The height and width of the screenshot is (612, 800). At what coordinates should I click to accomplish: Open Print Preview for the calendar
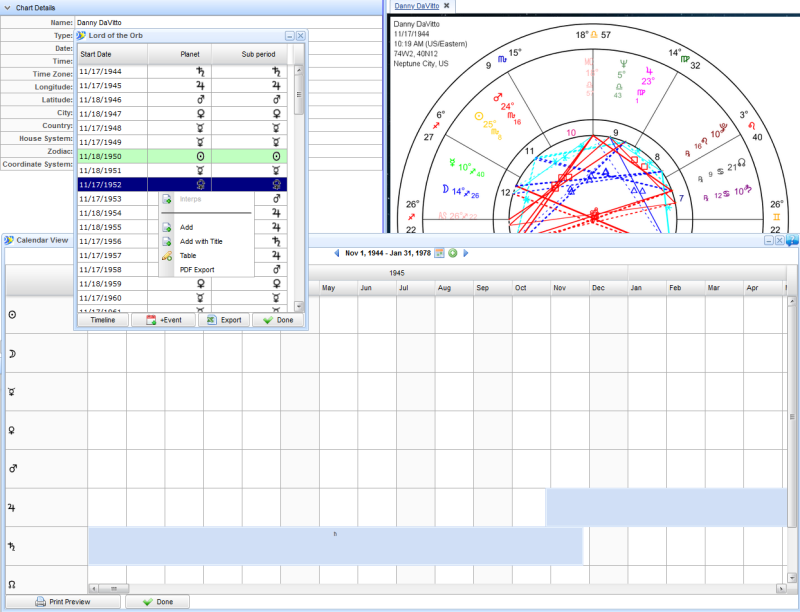66,602
